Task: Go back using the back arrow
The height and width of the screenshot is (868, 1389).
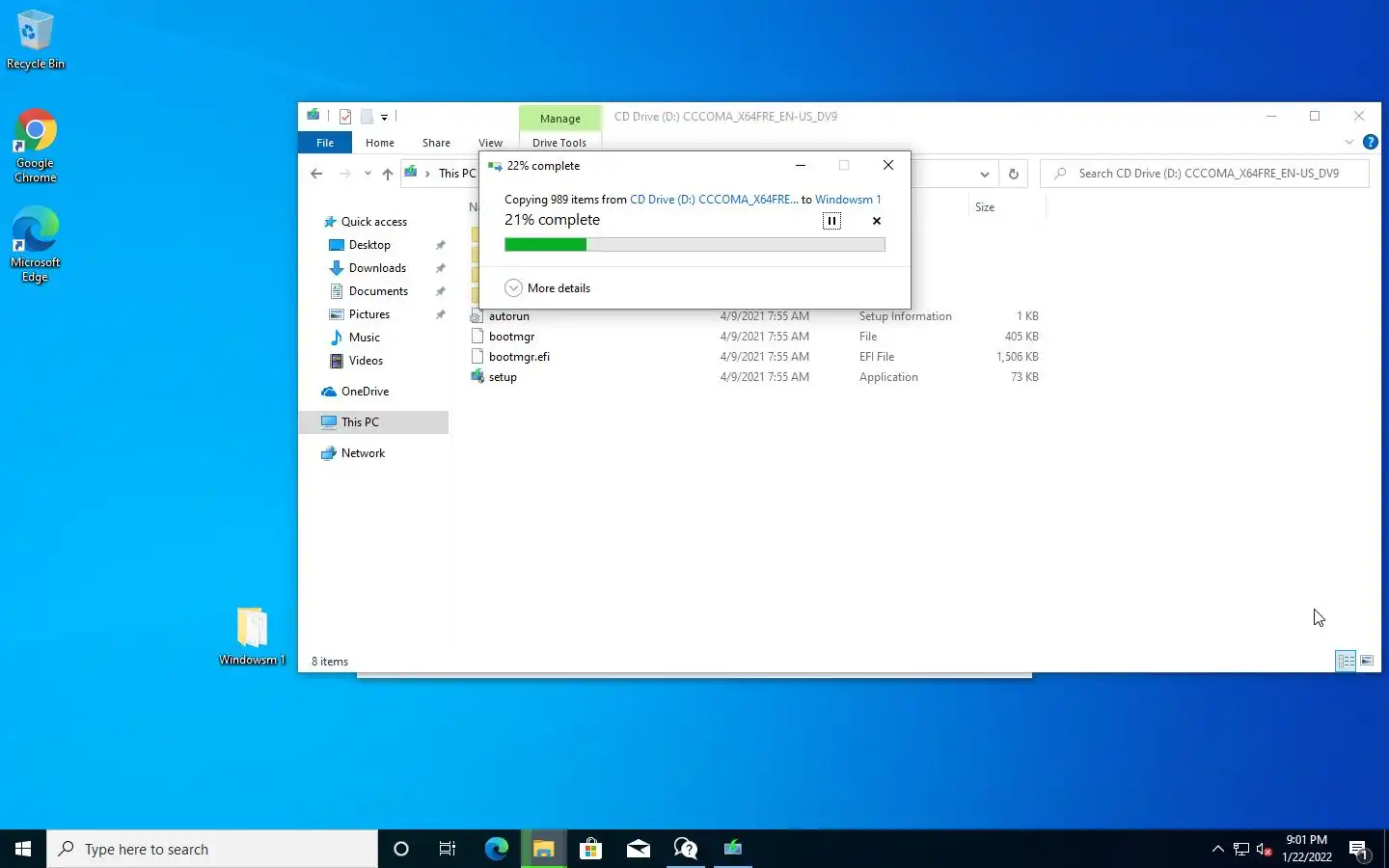Action: coord(316,174)
